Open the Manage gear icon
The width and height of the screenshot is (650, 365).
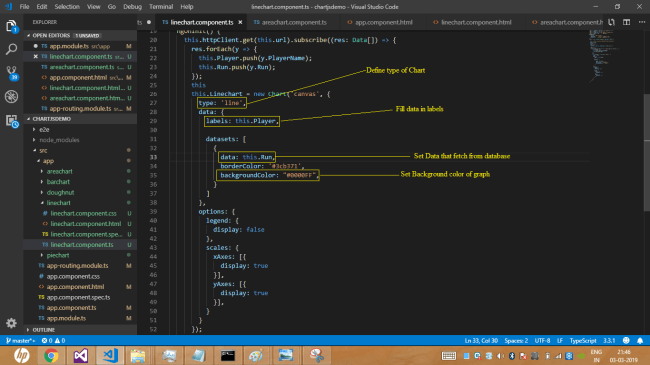pyautogui.click(x=12, y=323)
